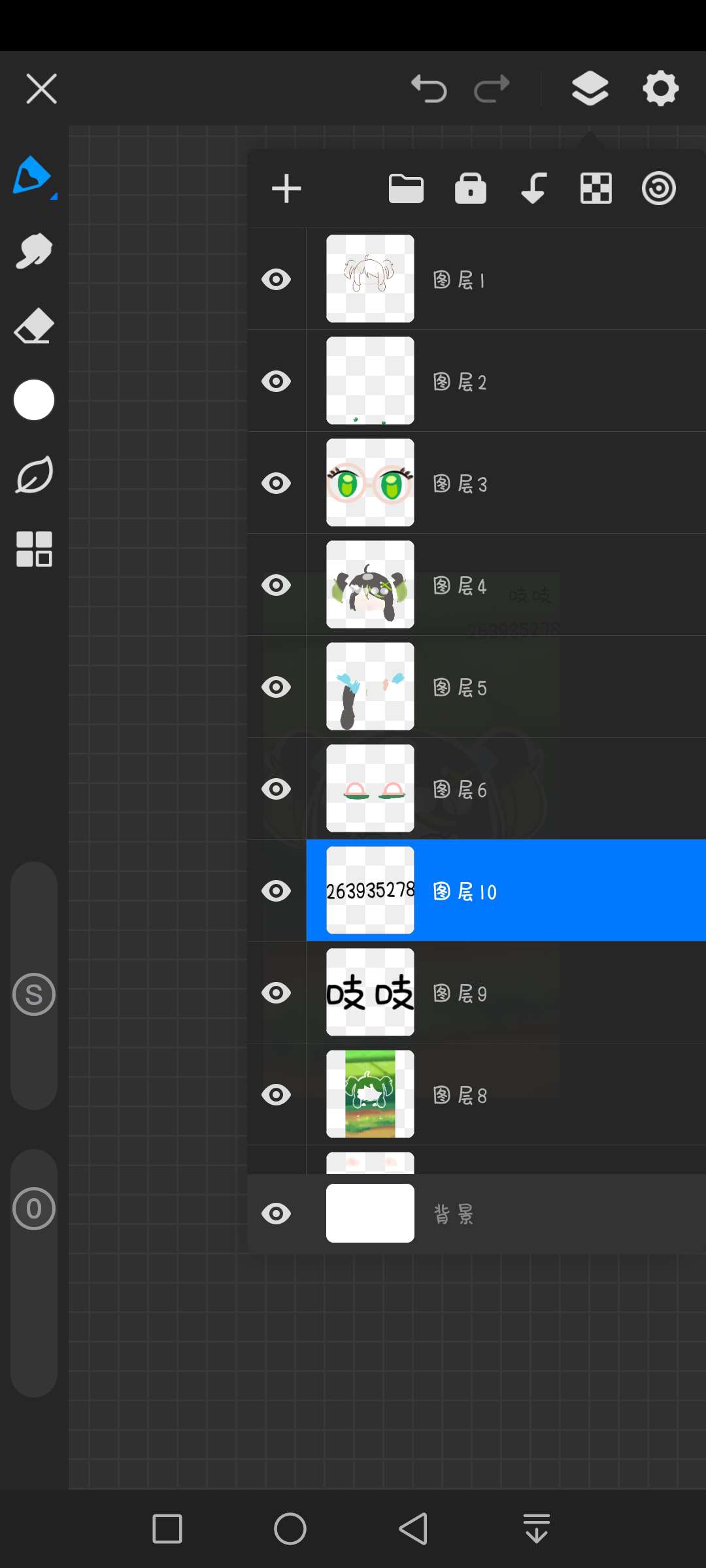The image size is (706, 1568).
Task: Toggle alpha lock checkerboard icon
Action: coord(596,189)
